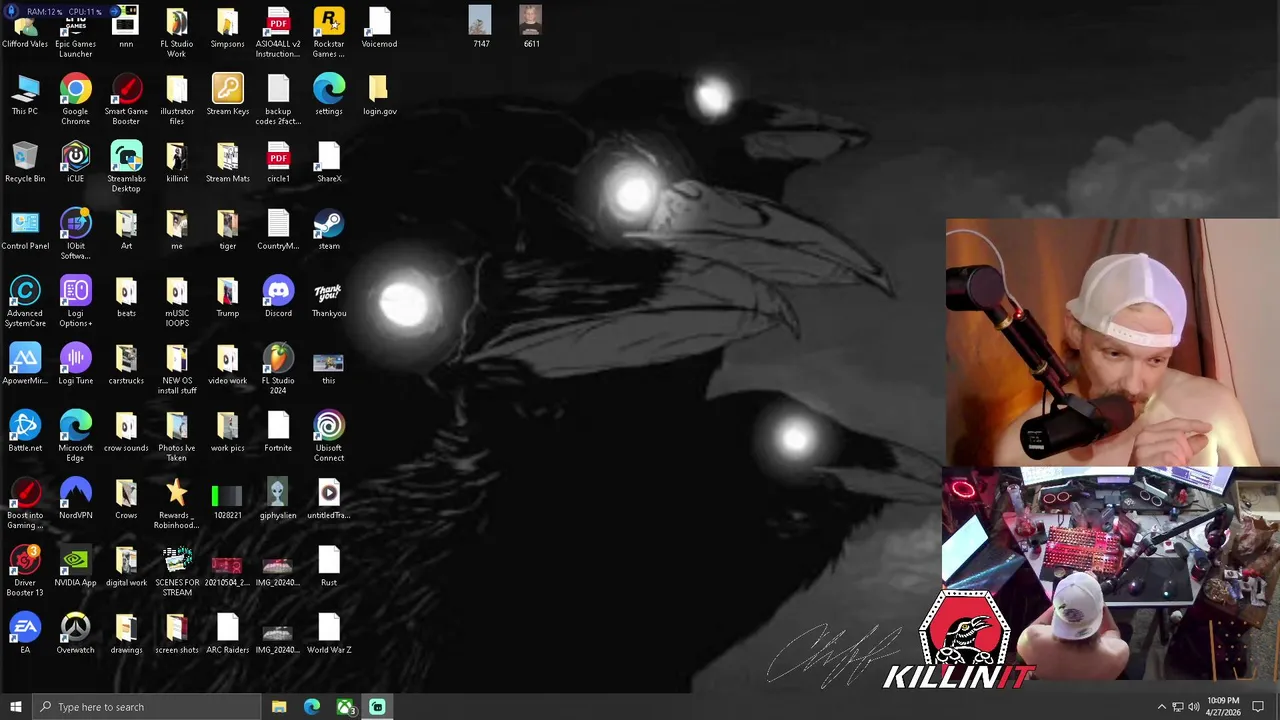Screen dimensions: 1280x720
Task: Open File Explorer from the taskbar
Action: [x=279, y=707]
